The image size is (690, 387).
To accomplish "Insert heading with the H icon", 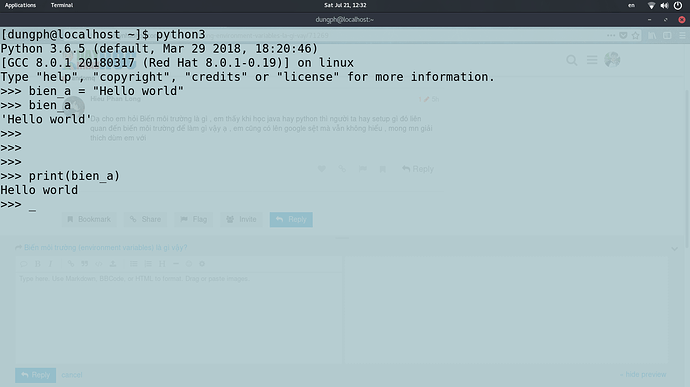I will click(162, 264).
